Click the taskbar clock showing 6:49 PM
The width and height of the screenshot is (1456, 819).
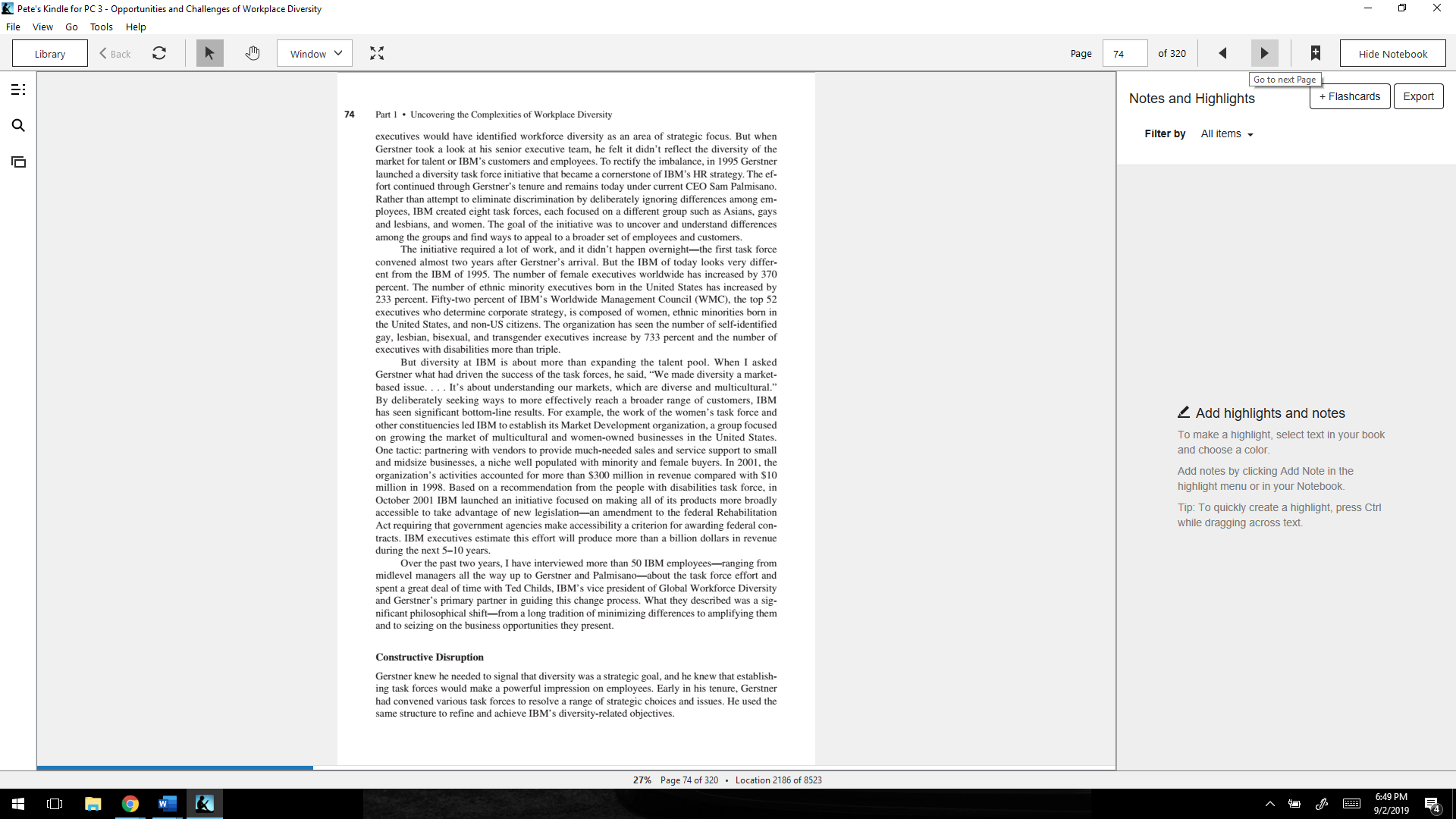[x=1391, y=804]
